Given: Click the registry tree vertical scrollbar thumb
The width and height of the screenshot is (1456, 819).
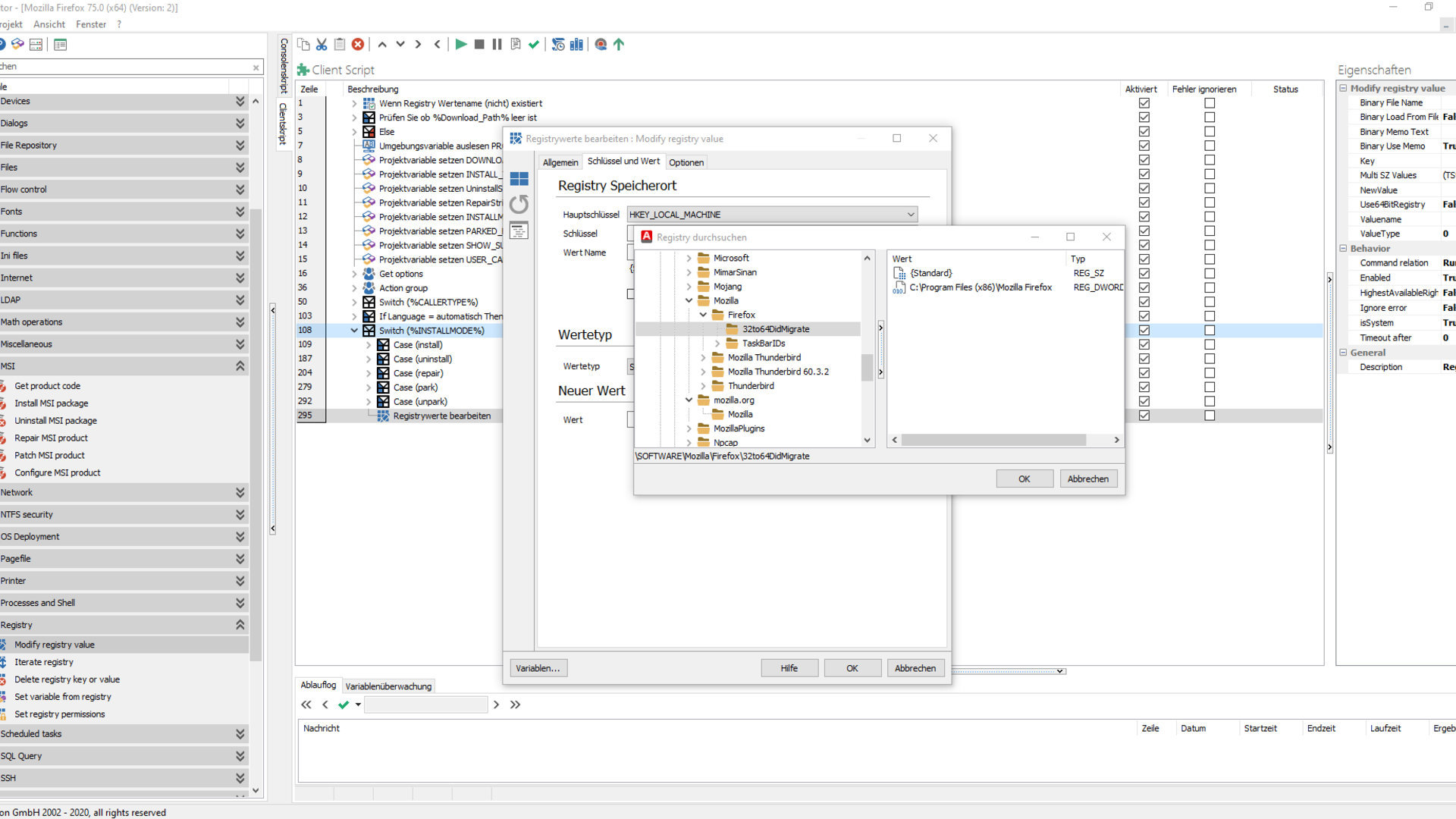Looking at the screenshot, I should tap(867, 367).
